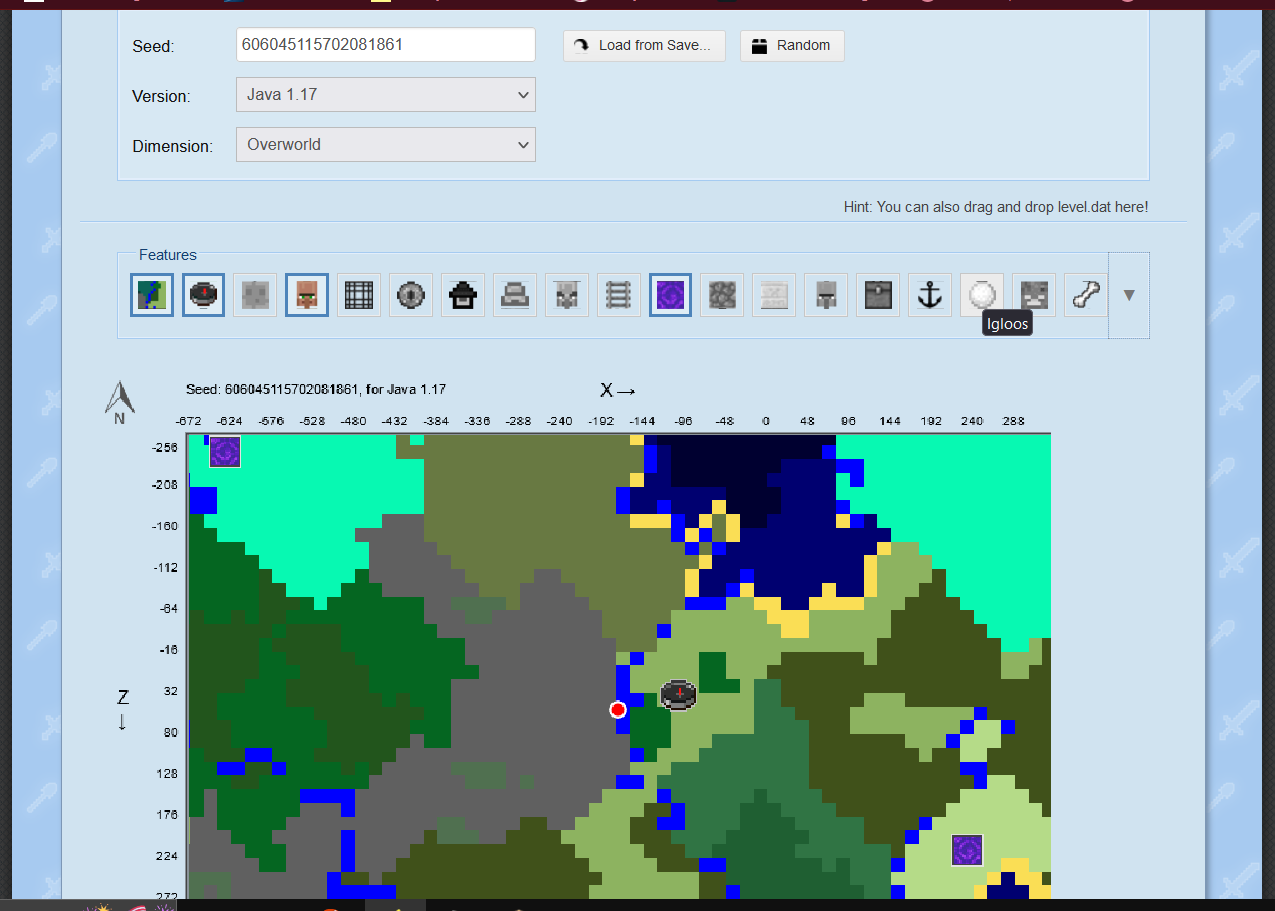This screenshot has height=911, width=1275.
Task: Enable the Stronghold eye feature icon
Action: [x=411, y=295]
